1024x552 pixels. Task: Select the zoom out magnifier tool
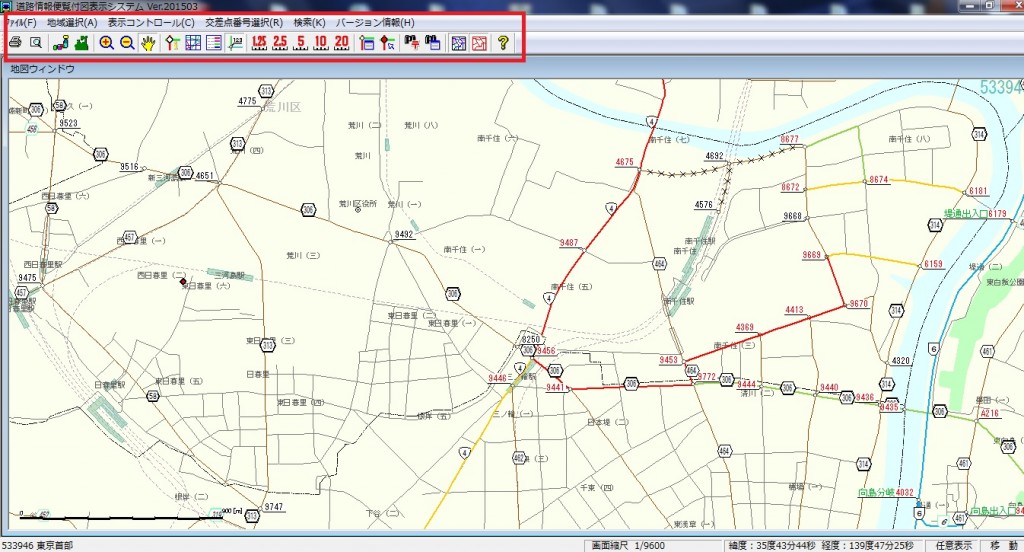point(127,43)
